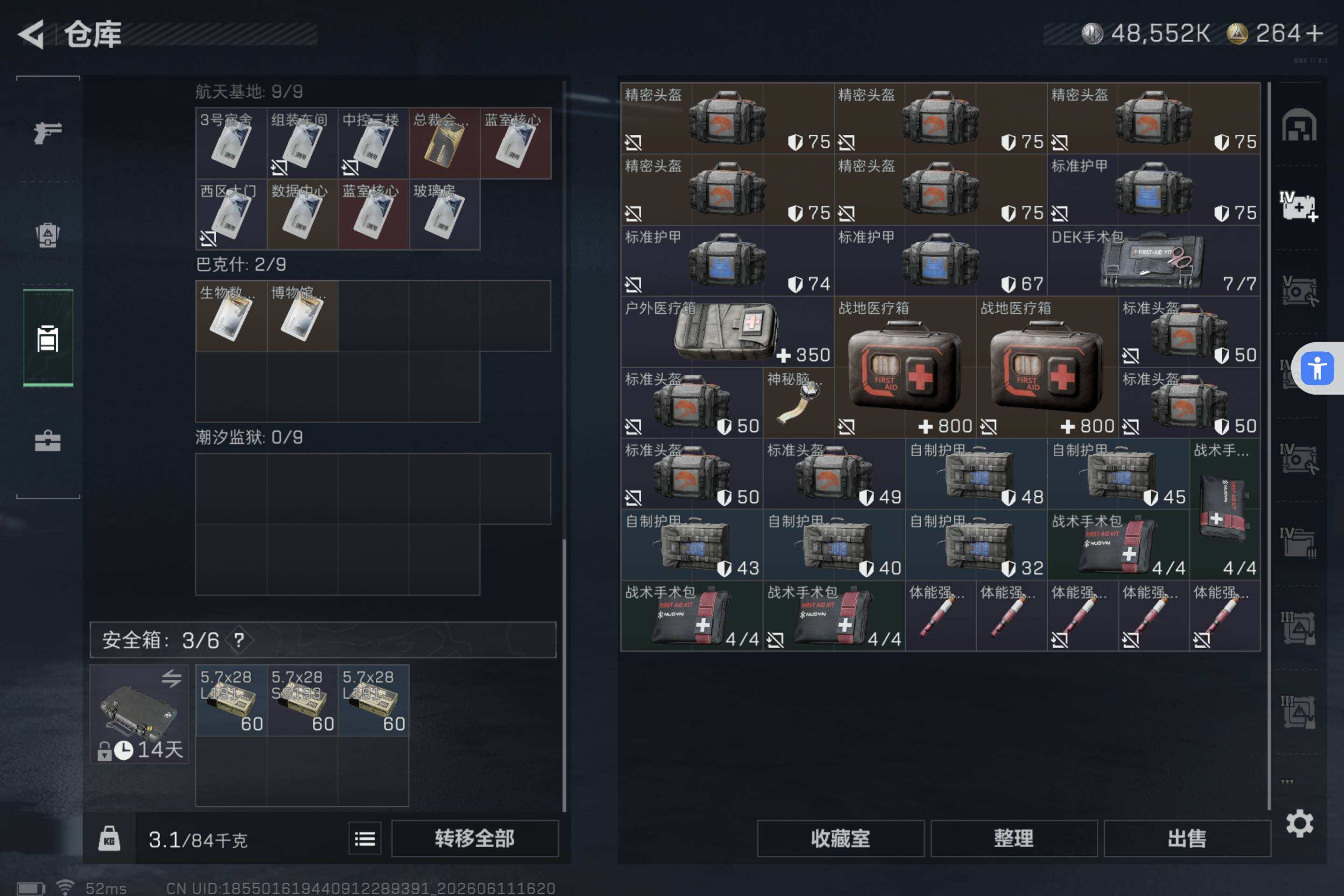Screen dimensions: 1344x896
Task: Select the 自制护甲 with durability 43
Action: pos(692,545)
